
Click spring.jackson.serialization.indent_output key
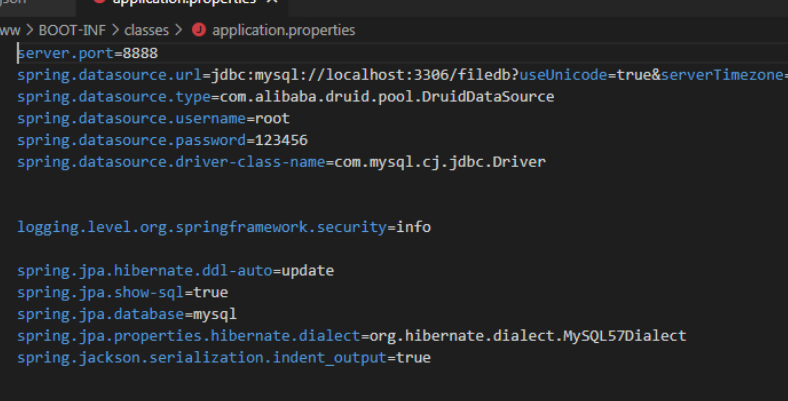[x=202, y=358]
